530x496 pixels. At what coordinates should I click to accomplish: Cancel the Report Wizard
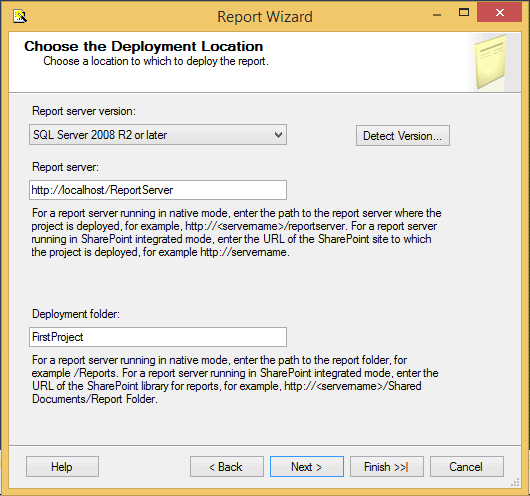click(466, 467)
